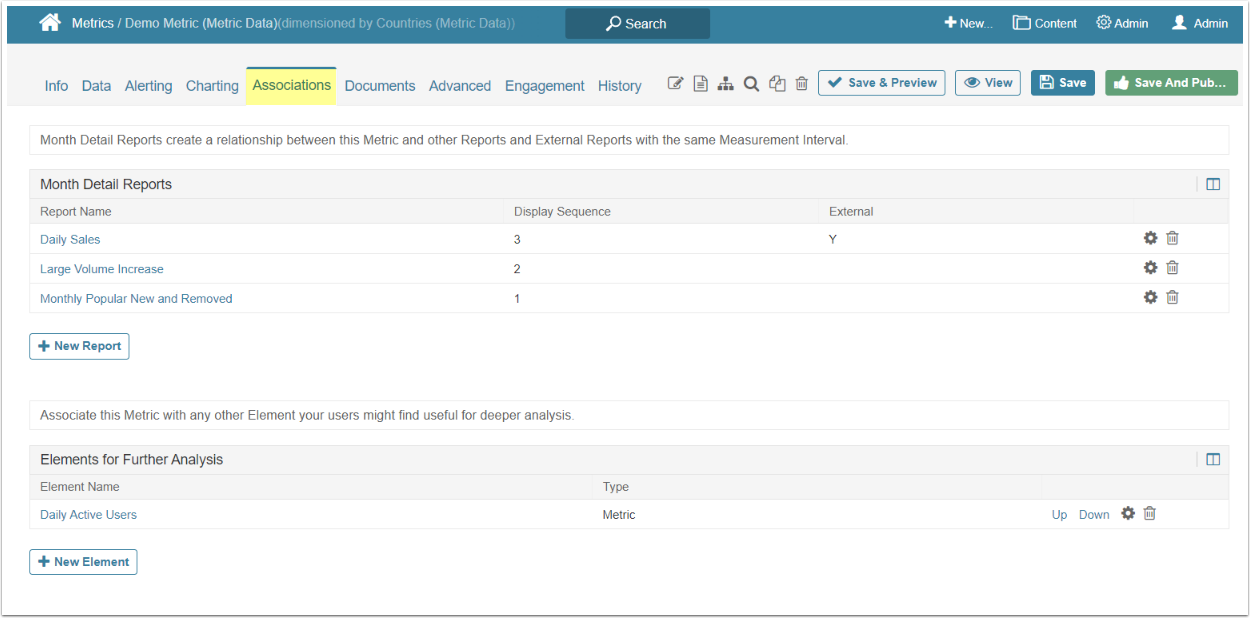Switch to the Data tab
The width and height of the screenshot is (1250, 618).
[x=96, y=86]
